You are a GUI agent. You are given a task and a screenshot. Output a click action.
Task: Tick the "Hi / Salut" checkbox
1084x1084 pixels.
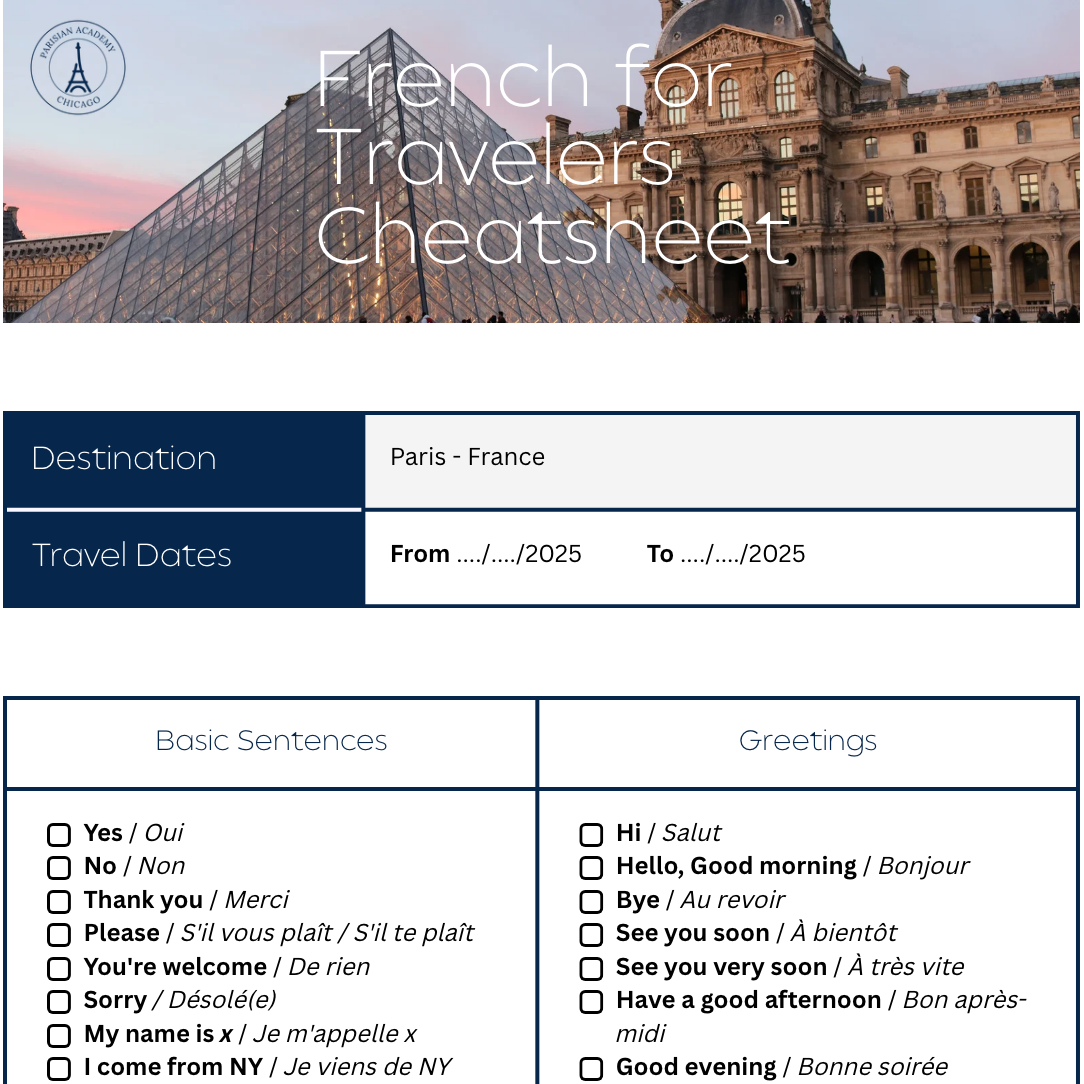(592, 835)
